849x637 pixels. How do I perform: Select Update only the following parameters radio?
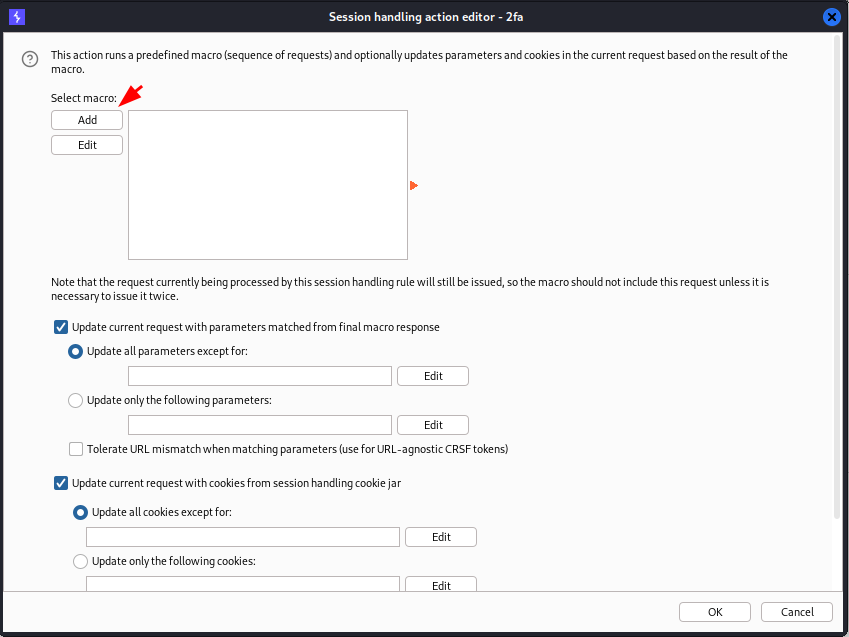(x=75, y=400)
